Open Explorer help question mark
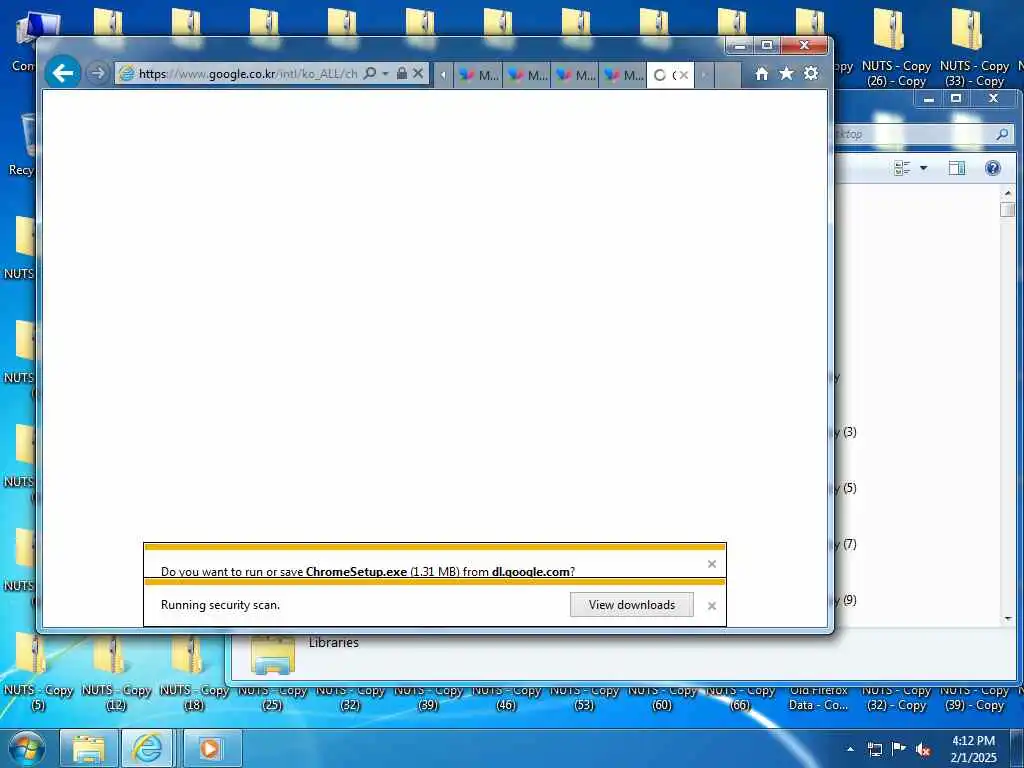The width and height of the screenshot is (1024, 768). tap(993, 168)
